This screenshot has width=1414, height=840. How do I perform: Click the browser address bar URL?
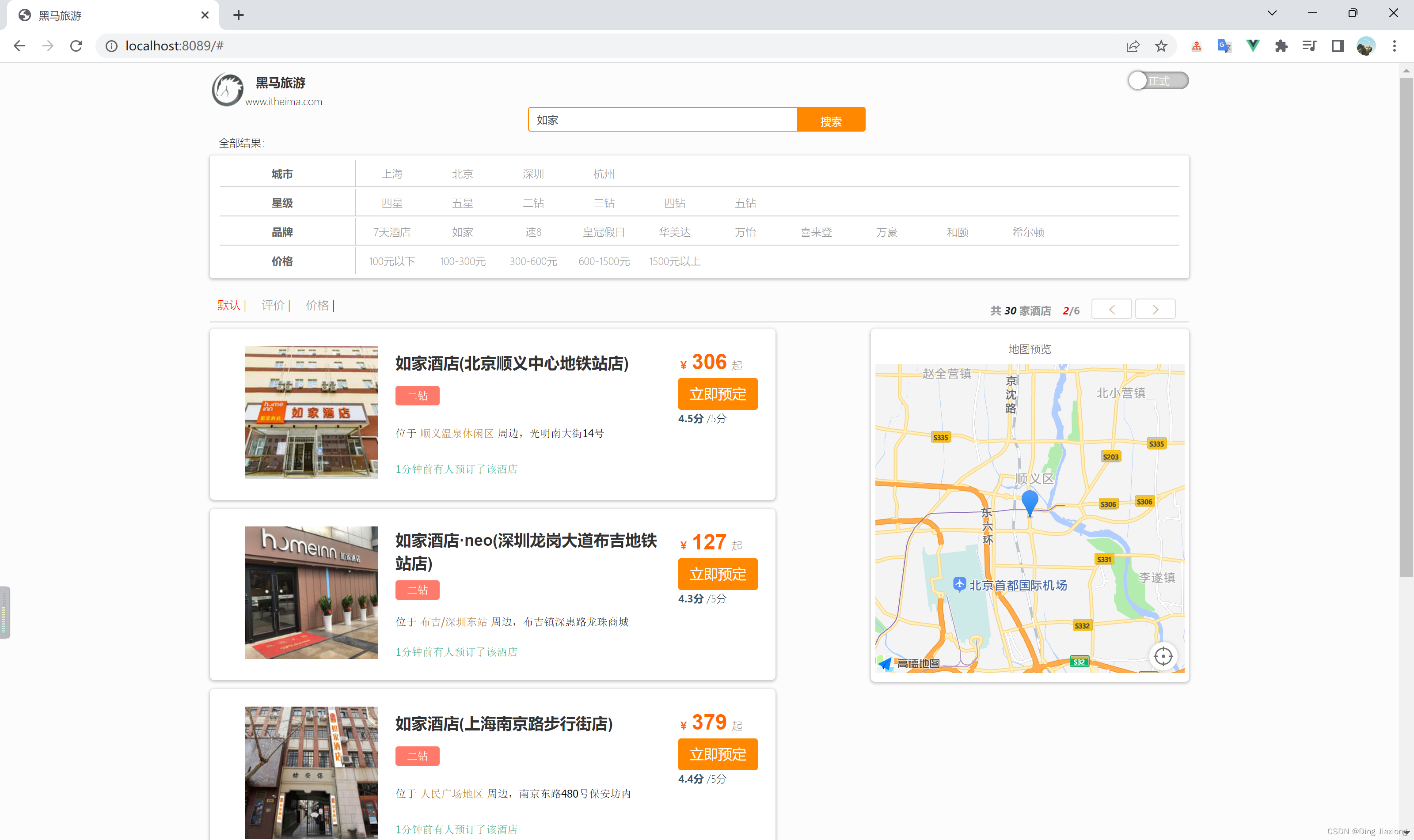point(175,46)
